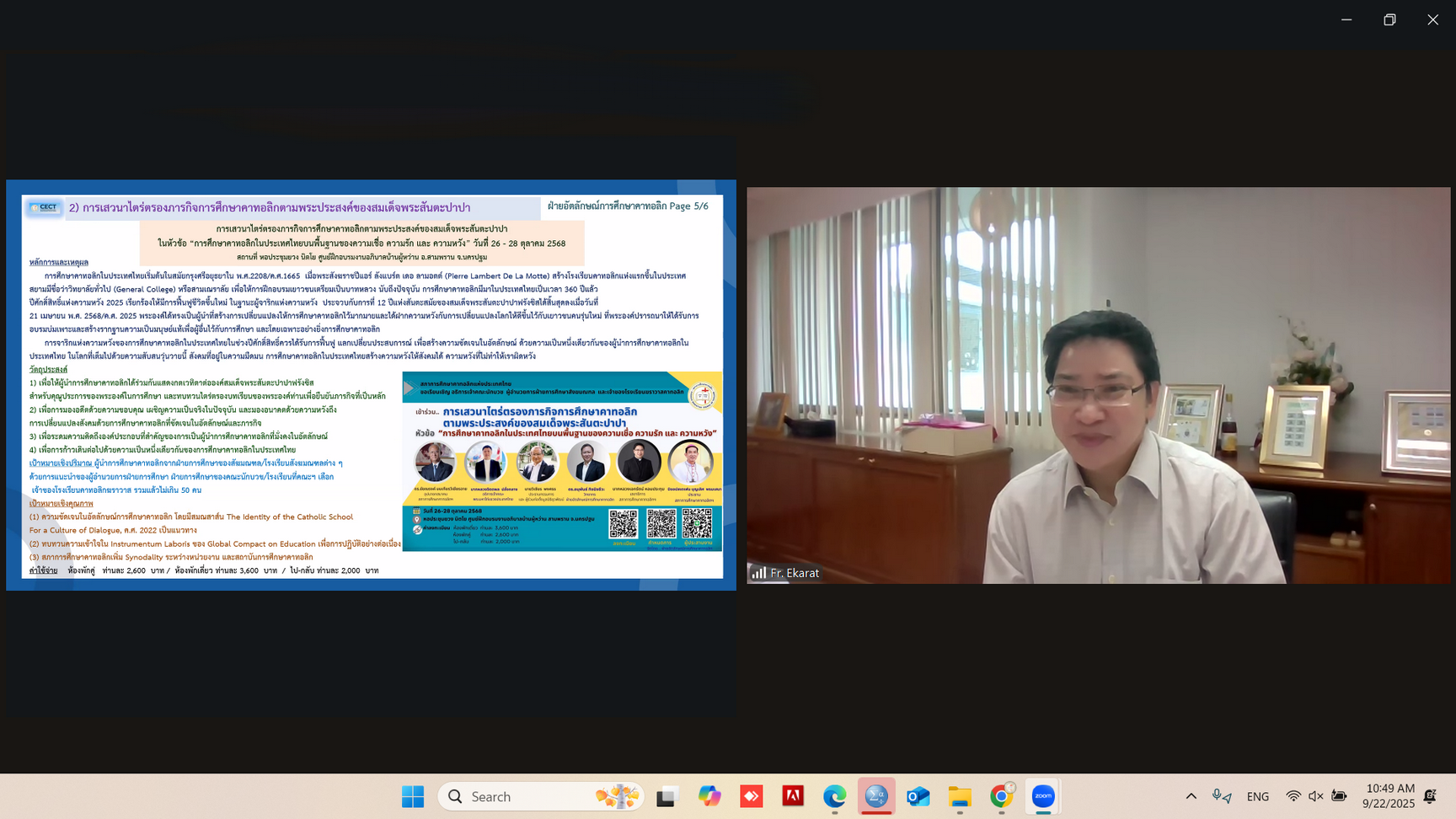Open File Explorer from the taskbar
The height and width of the screenshot is (819, 1456).
coord(960,796)
